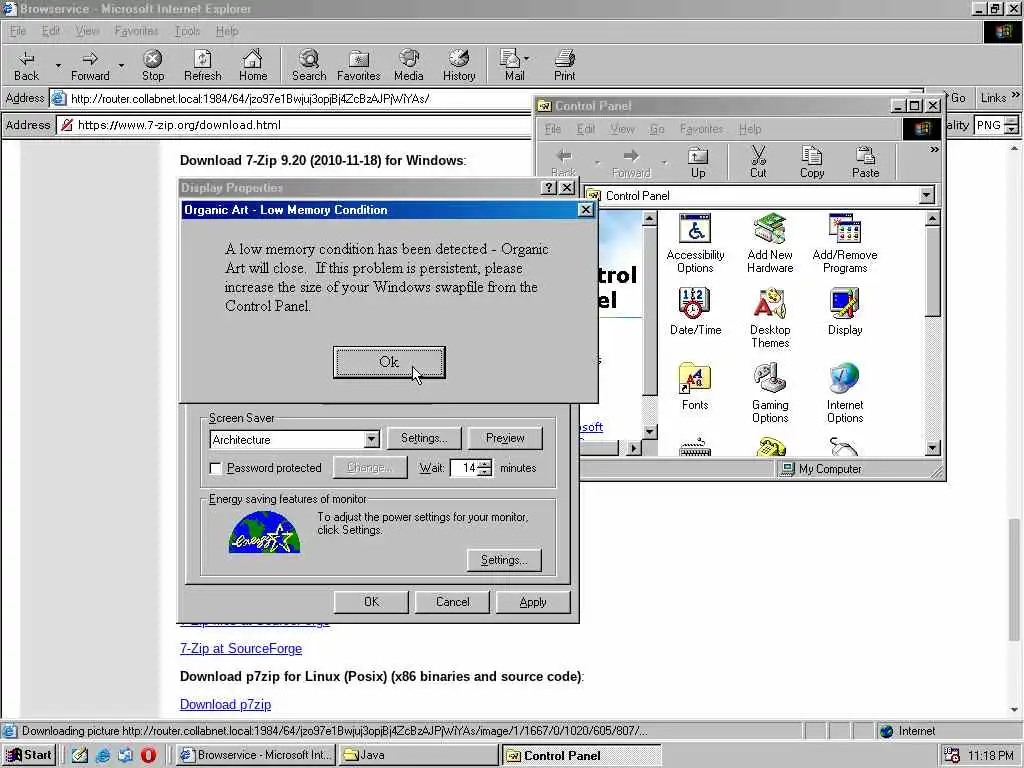Click the Control Panel icon list scrollbar down arrow
Screen dimensions: 1024x768
pos(933,447)
